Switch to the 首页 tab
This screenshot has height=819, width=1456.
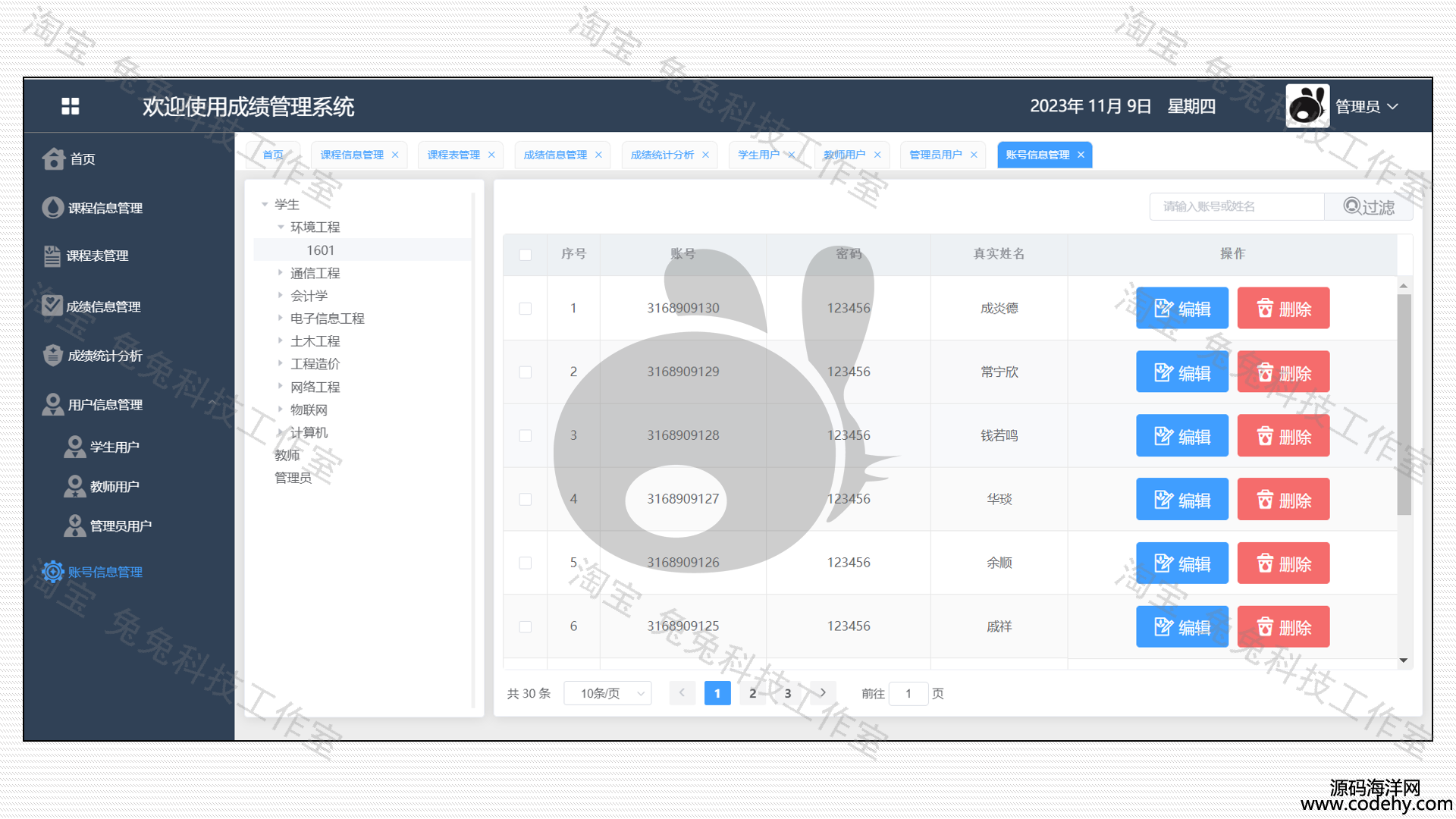pos(273,155)
